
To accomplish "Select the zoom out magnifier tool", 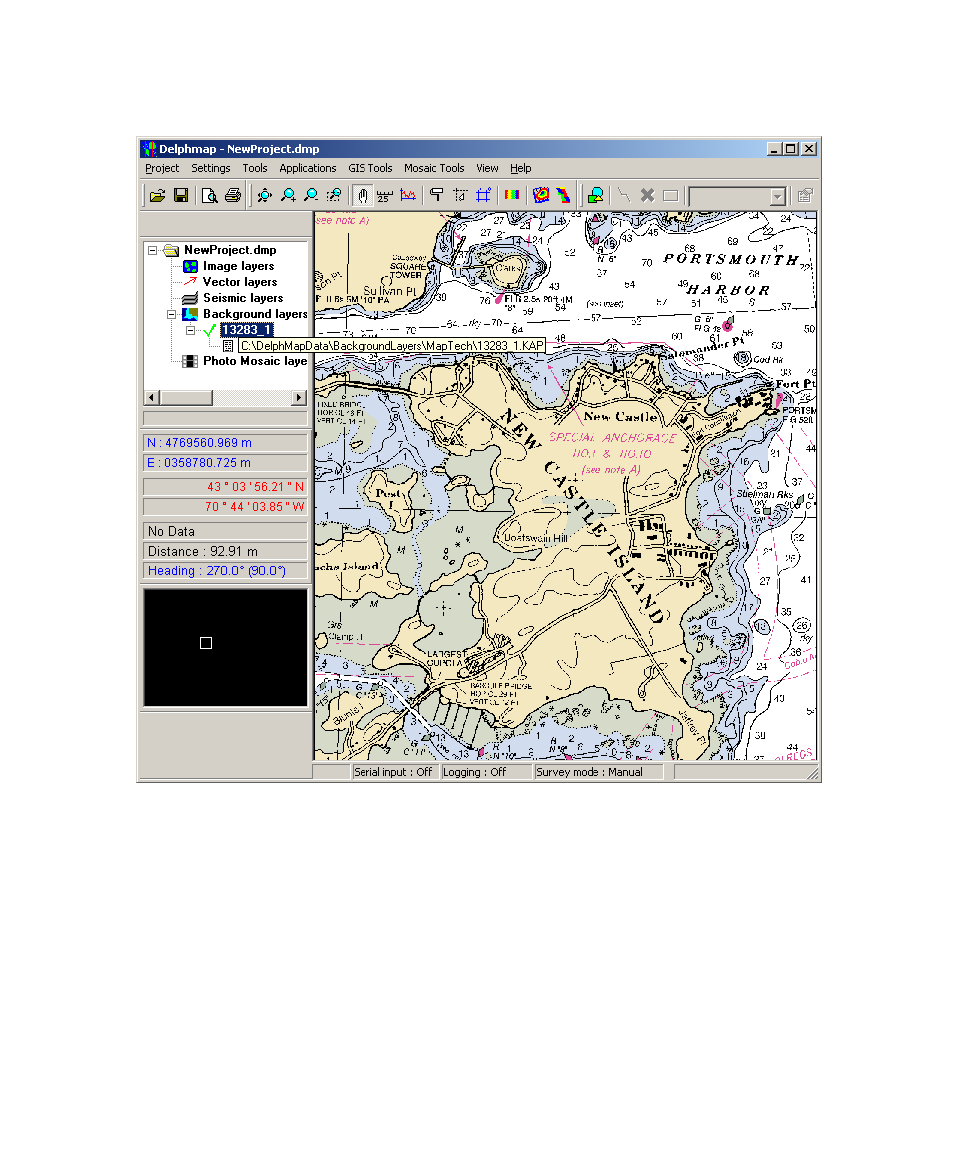I will point(311,195).
